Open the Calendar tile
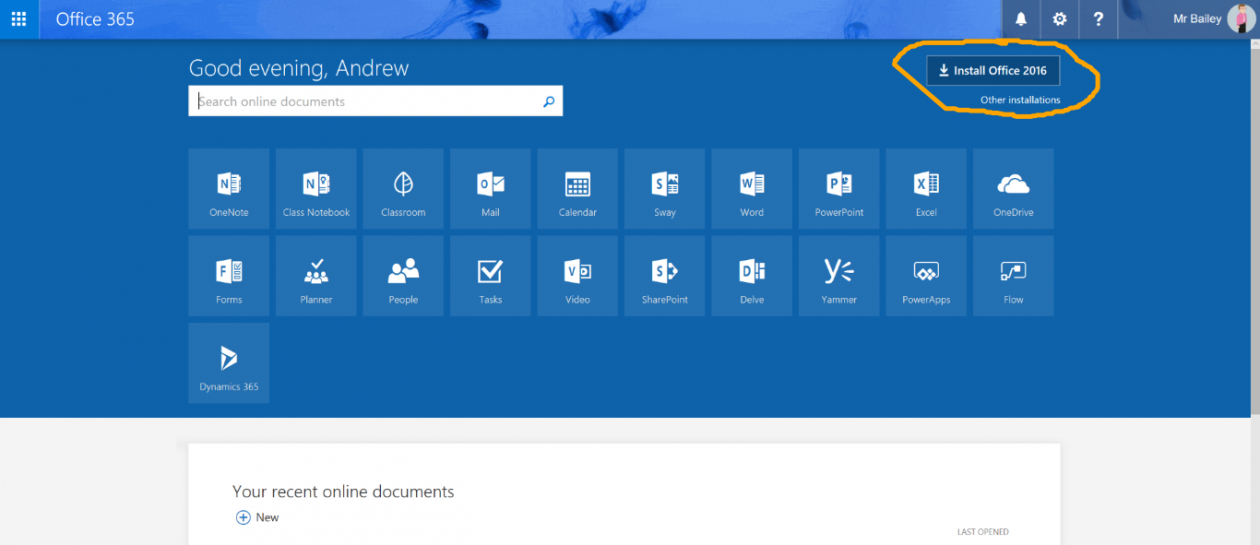The height and width of the screenshot is (545, 1260). click(x=577, y=189)
